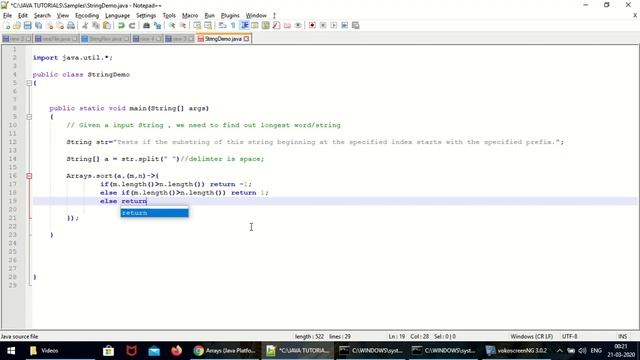
Task: Click the Close document toolbar icon
Action: coord(49,25)
